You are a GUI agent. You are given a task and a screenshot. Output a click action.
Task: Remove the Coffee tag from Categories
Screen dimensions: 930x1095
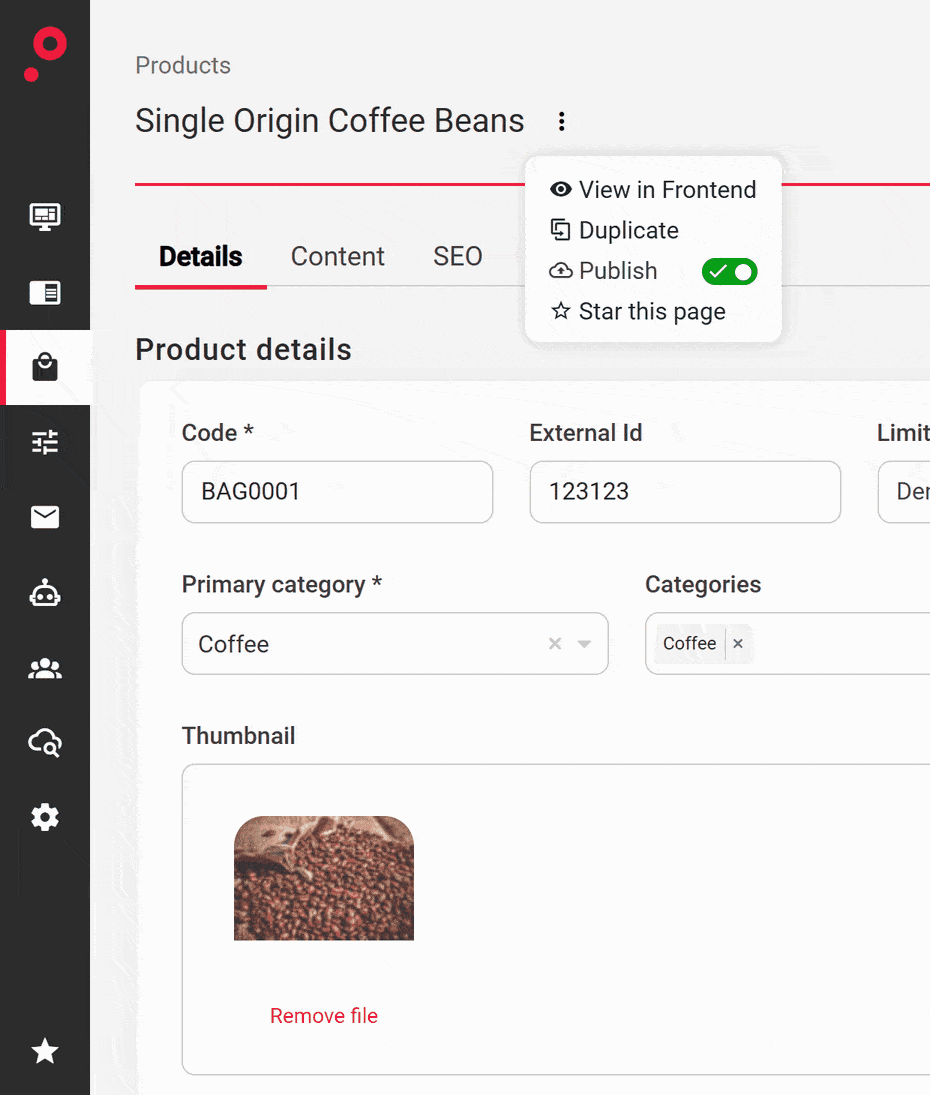(738, 643)
